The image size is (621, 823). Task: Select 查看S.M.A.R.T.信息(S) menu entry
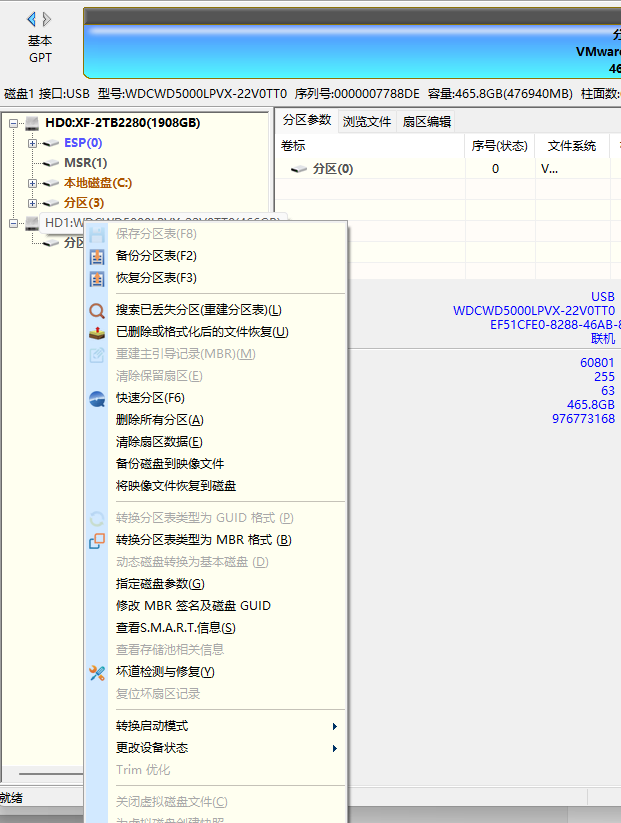coord(176,628)
